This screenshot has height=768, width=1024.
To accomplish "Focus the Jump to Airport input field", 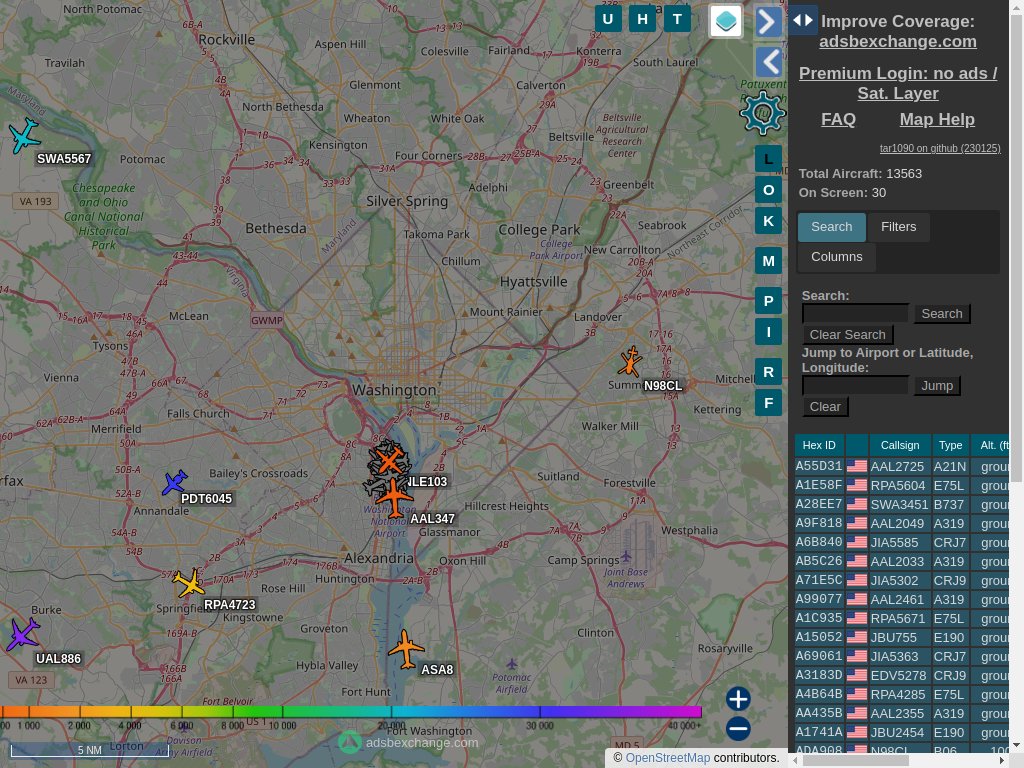I will click(856, 385).
